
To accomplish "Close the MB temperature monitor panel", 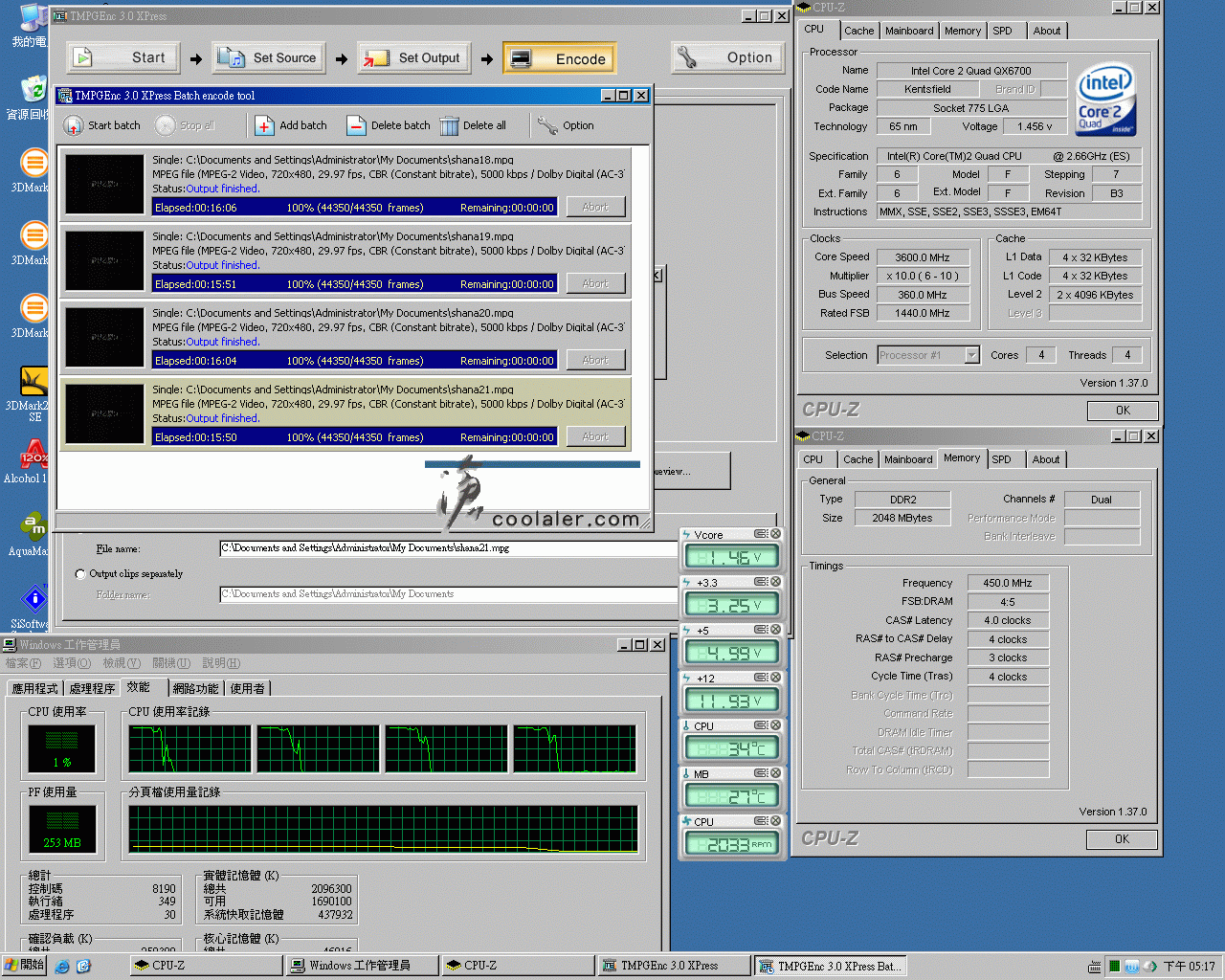I will click(776, 773).
